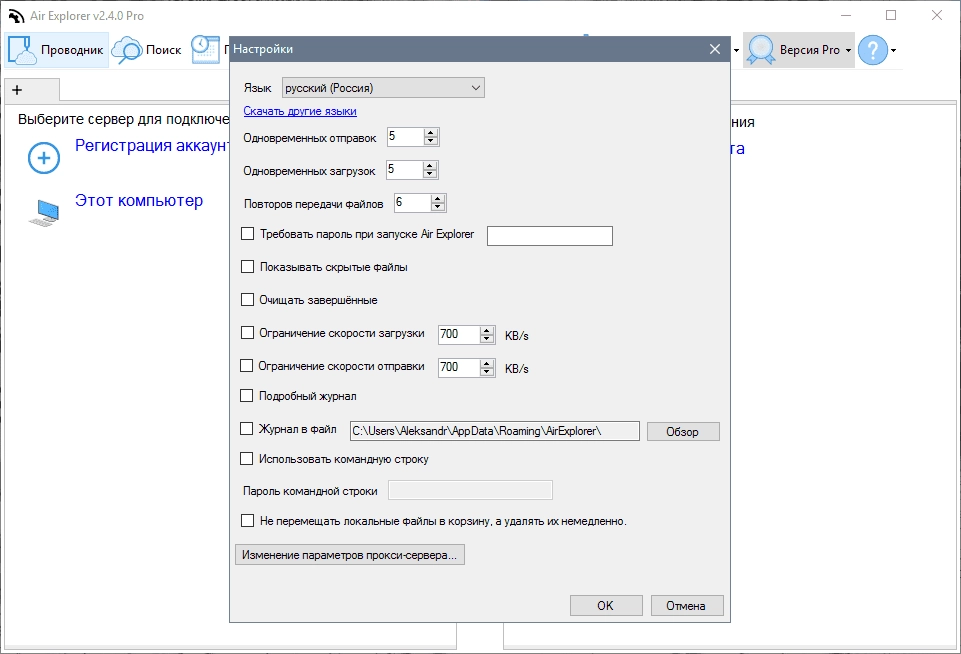Screen dimensions: 961x654
Task: Click the plus circle to register account
Action: coord(44,158)
